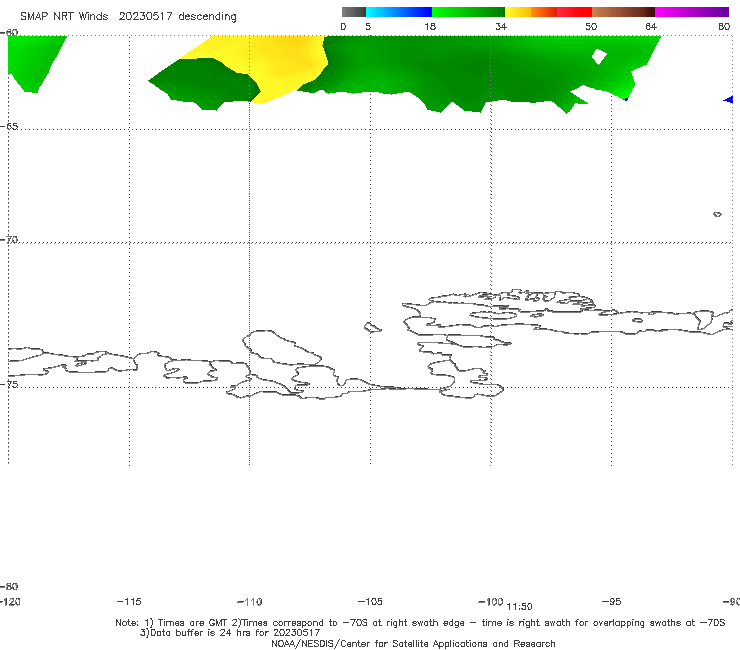This screenshot has height=650, width=740.
Task: Click the latitude label '-65'
Action: pos(9,127)
